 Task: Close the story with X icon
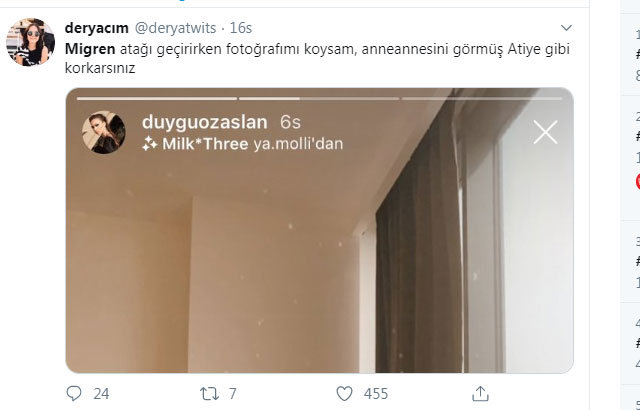(x=545, y=132)
